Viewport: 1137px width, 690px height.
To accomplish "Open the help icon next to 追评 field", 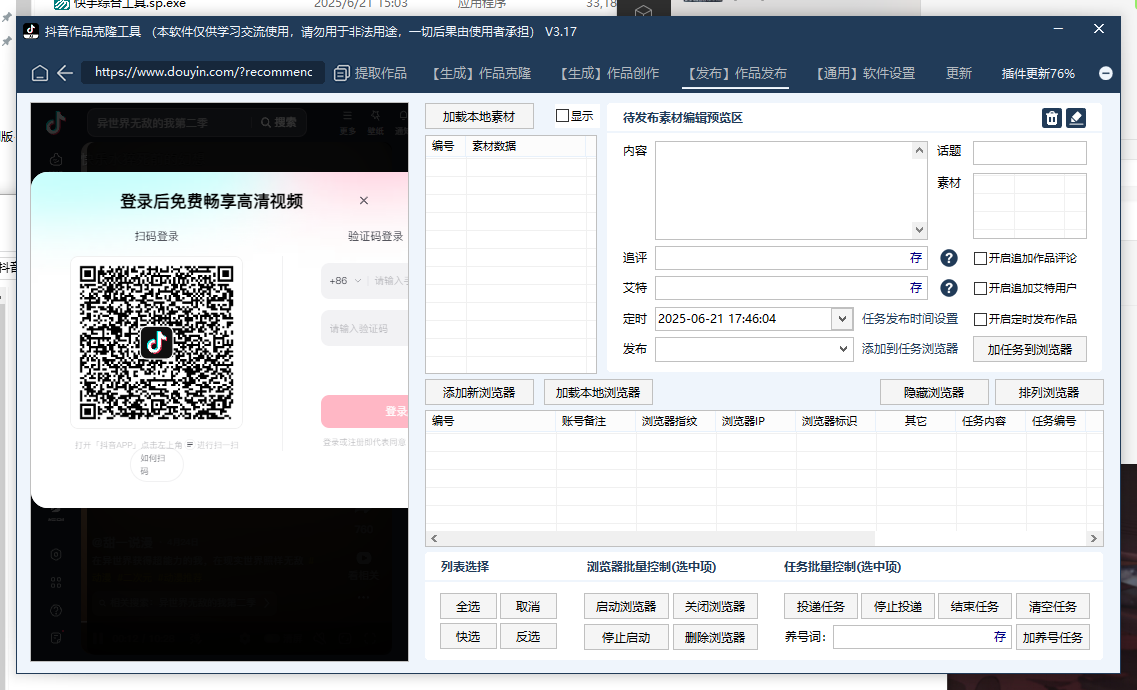I will (949, 258).
